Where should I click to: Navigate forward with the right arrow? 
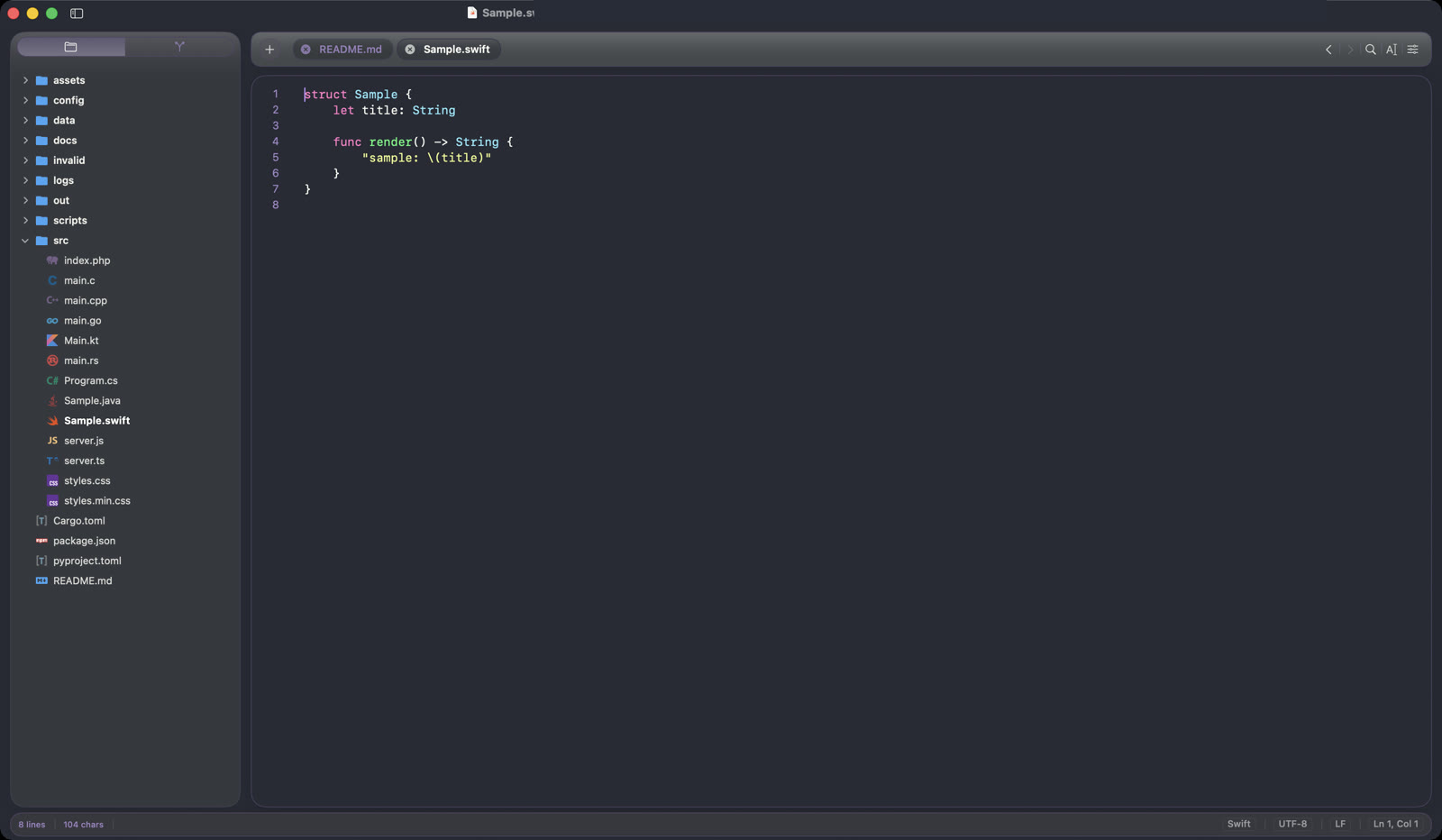click(1349, 50)
